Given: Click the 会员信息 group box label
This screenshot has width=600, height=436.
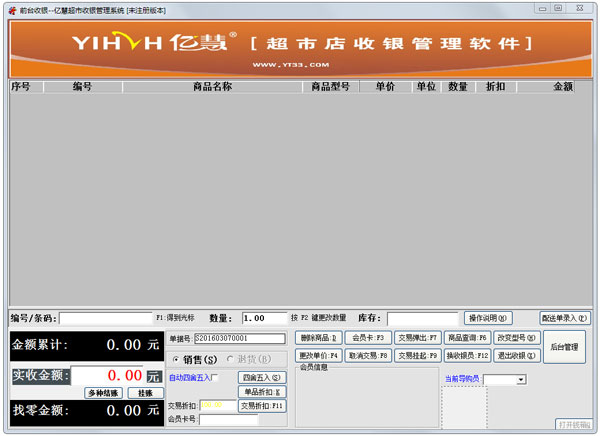Looking at the screenshot, I should 313,367.
